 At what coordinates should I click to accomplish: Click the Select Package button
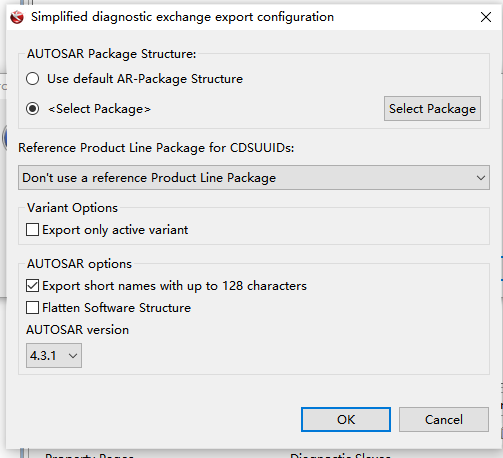(x=432, y=109)
